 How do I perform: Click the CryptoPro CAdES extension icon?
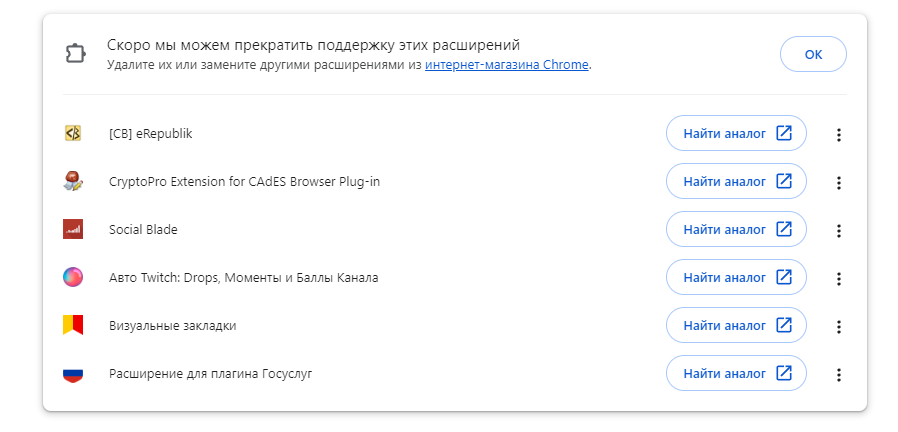(73, 182)
